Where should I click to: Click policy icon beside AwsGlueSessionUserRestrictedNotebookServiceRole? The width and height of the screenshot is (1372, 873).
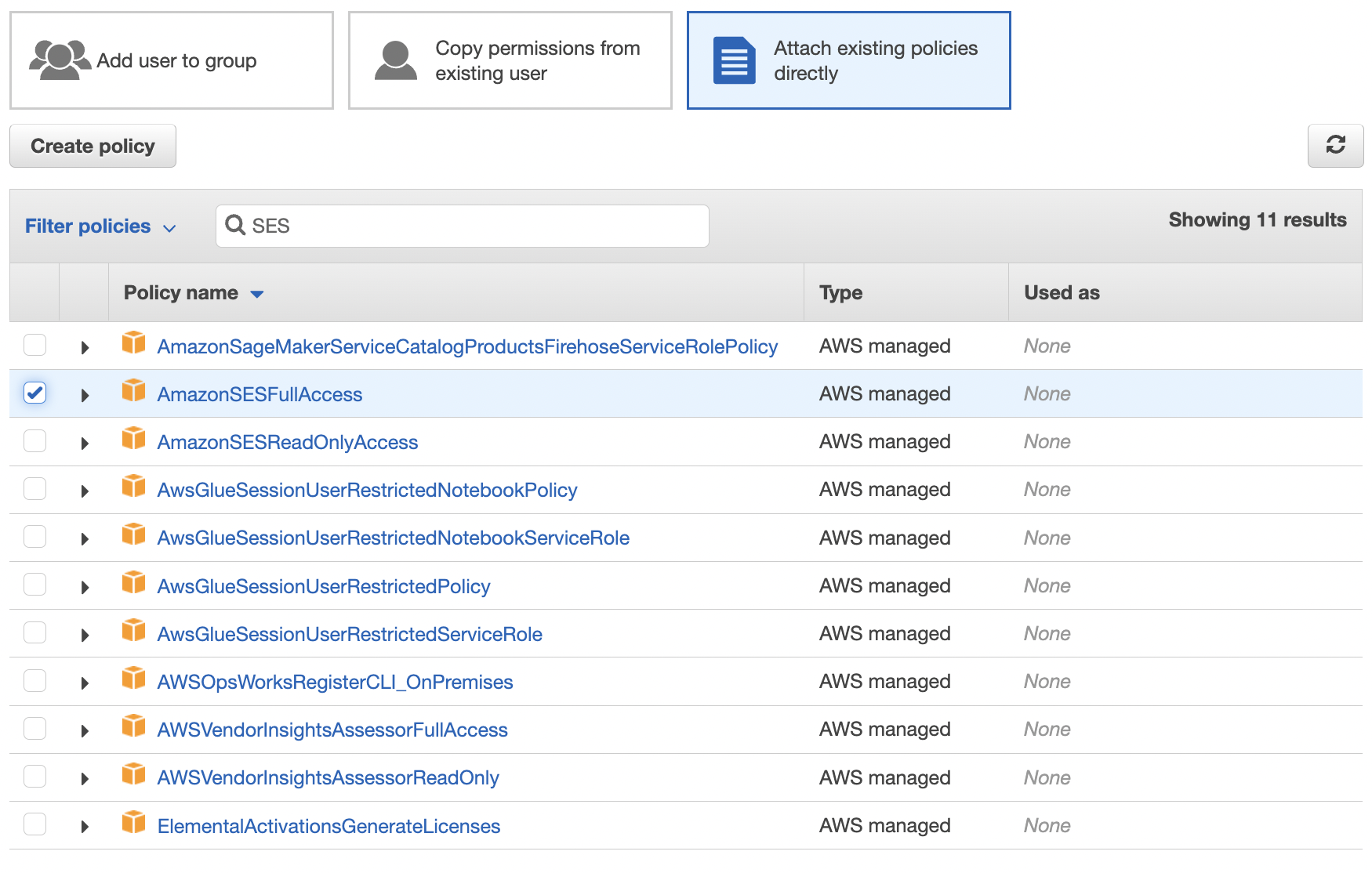click(x=134, y=534)
